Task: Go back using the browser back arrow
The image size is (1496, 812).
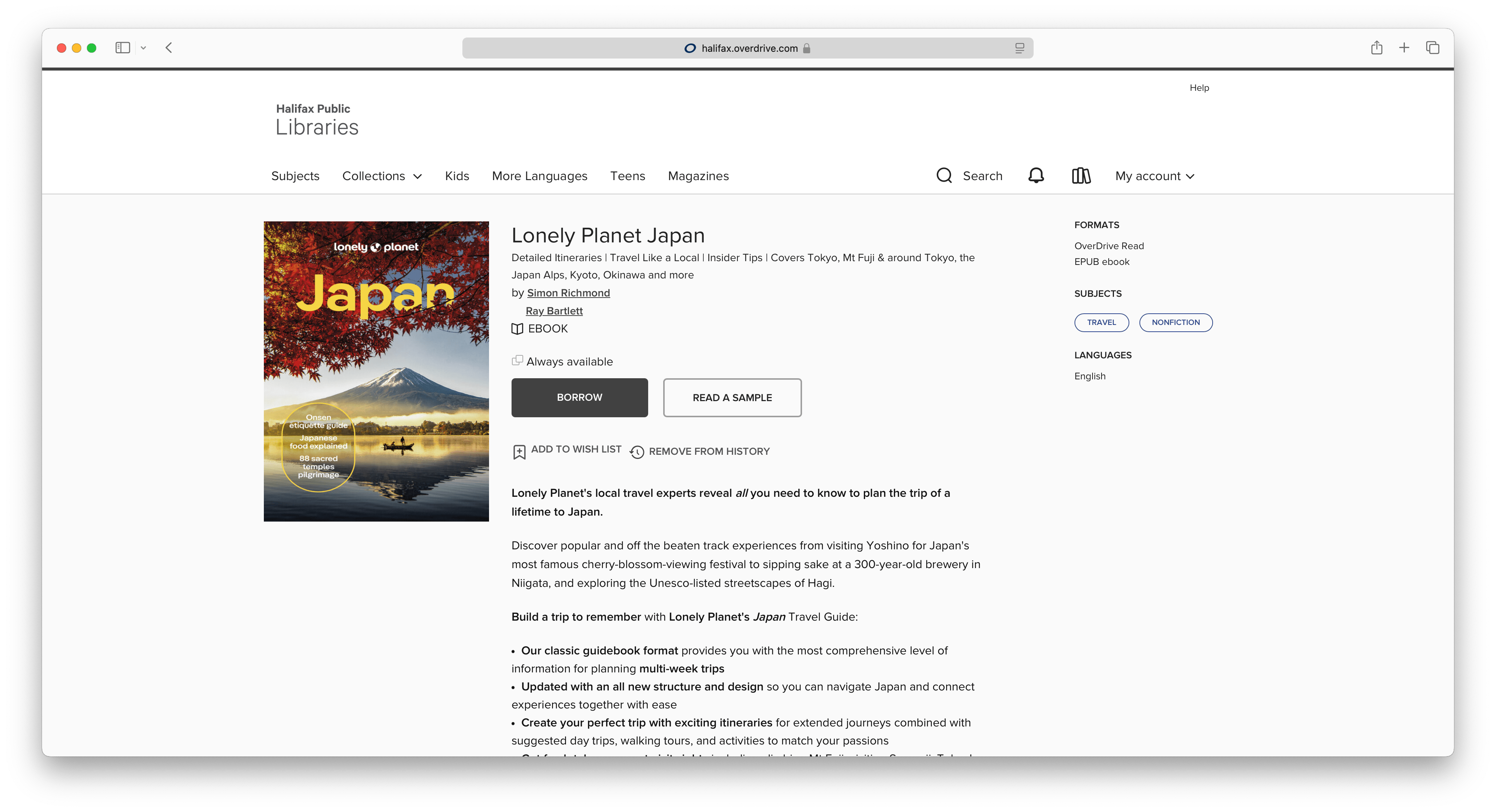Action: (169, 48)
